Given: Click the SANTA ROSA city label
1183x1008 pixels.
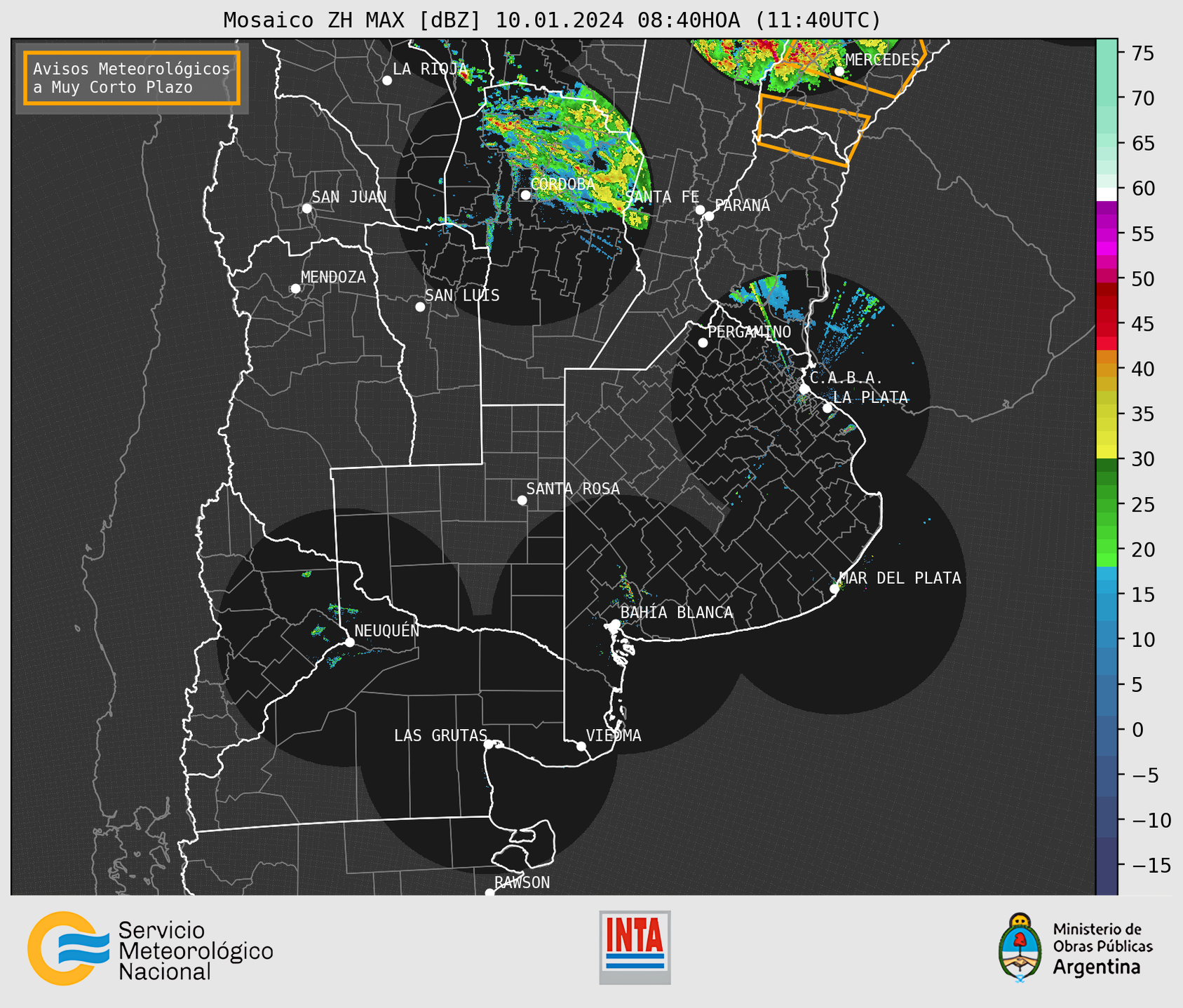Looking at the screenshot, I should (573, 489).
